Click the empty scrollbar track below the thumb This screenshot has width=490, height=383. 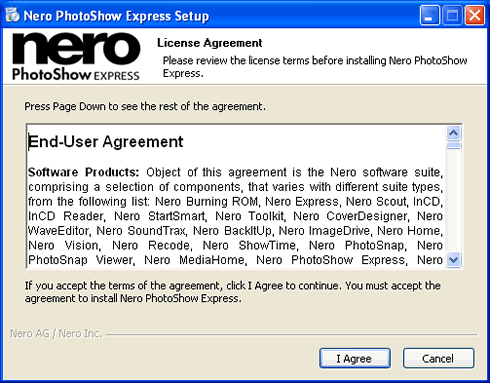pyautogui.click(x=454, y=200)
